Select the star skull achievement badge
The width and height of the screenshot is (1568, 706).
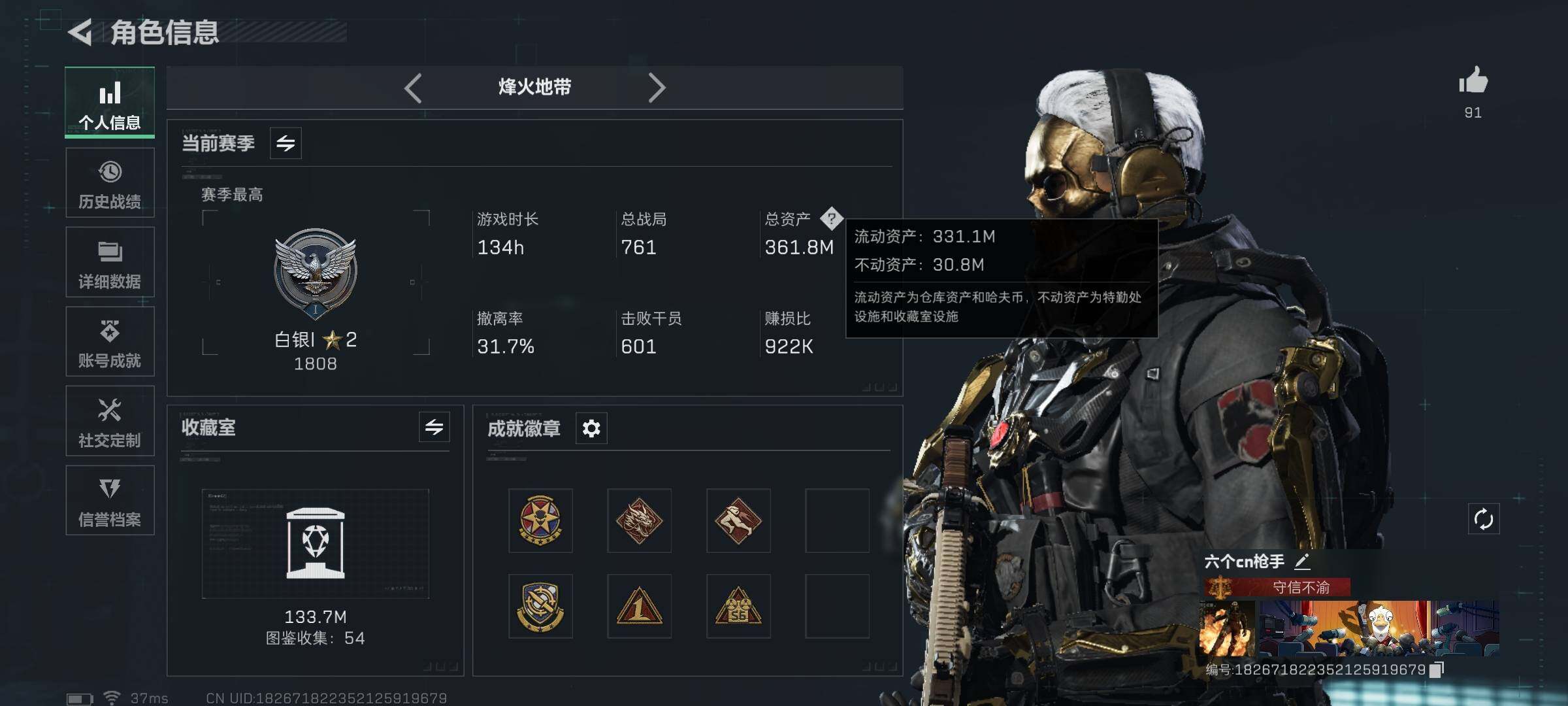click(540, 520)
